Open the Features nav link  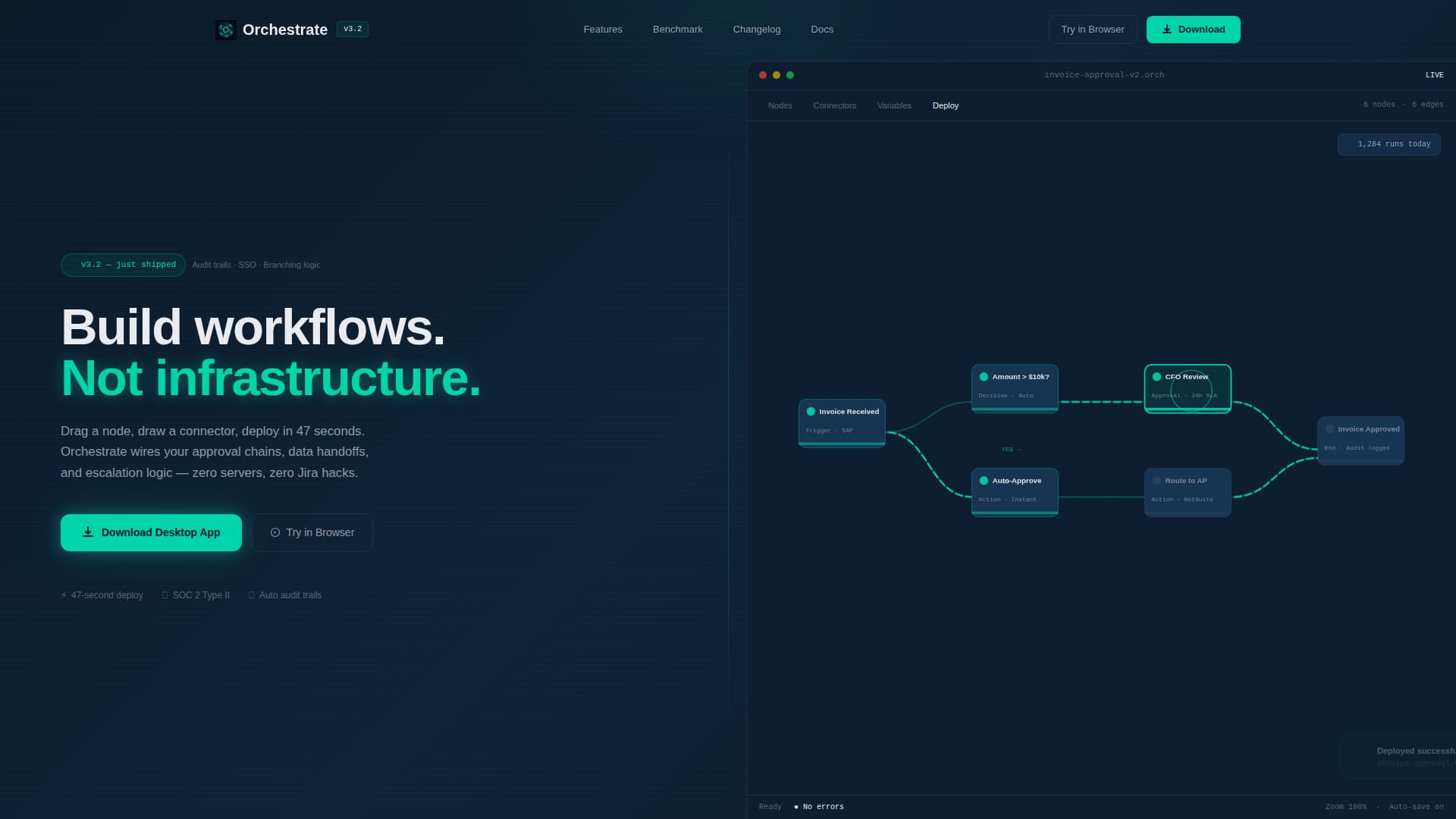603,30
